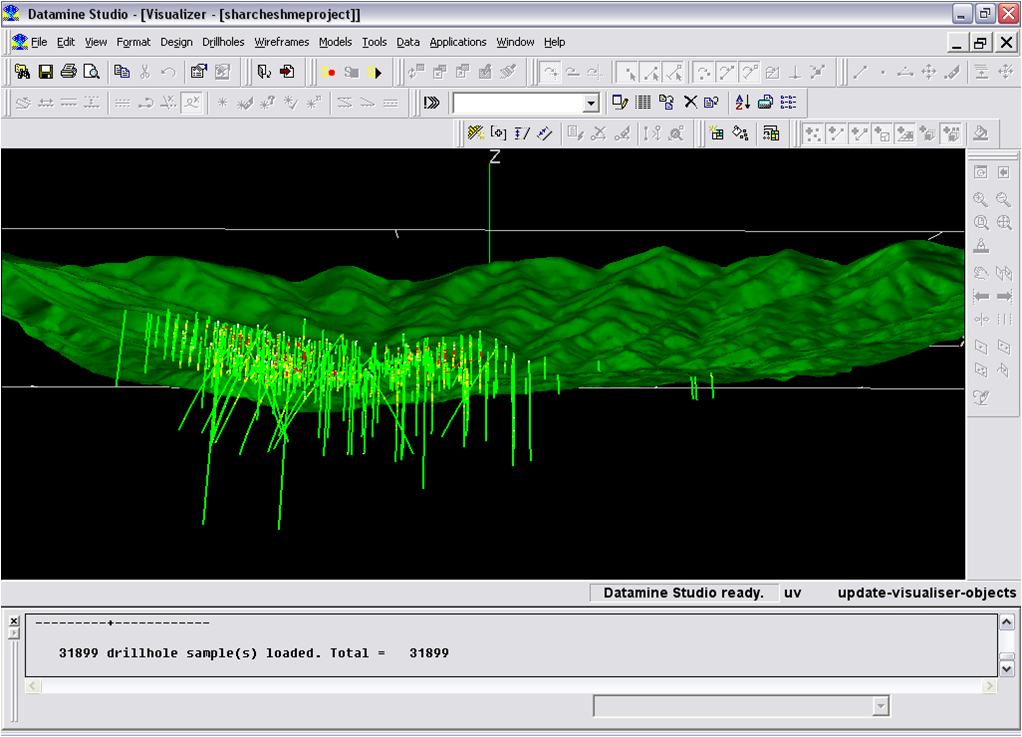Click the red record script icon
The image size is (1022, 737).
(x=328, y=72)
